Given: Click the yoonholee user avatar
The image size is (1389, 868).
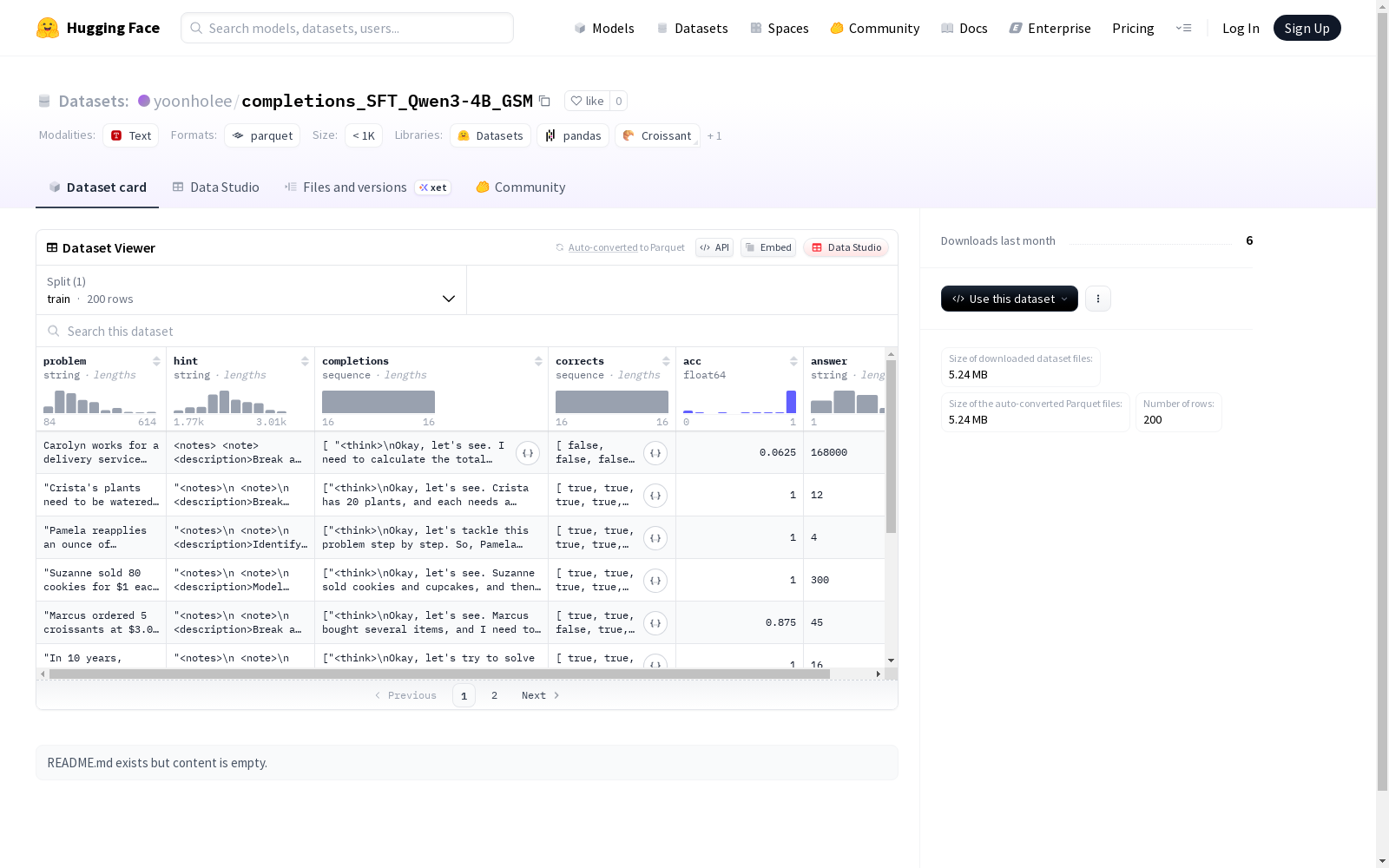Looking at the screenshot, I should [144, 101].
